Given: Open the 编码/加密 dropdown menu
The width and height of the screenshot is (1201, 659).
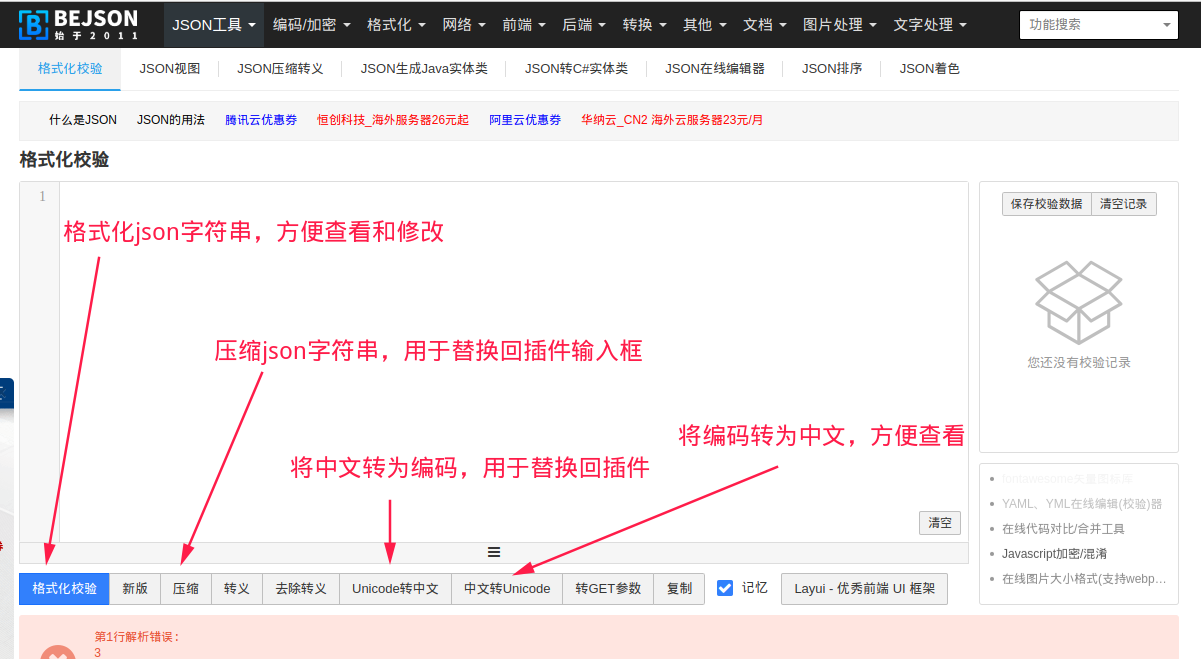Looking at the screenshot, I should [310, 24].
